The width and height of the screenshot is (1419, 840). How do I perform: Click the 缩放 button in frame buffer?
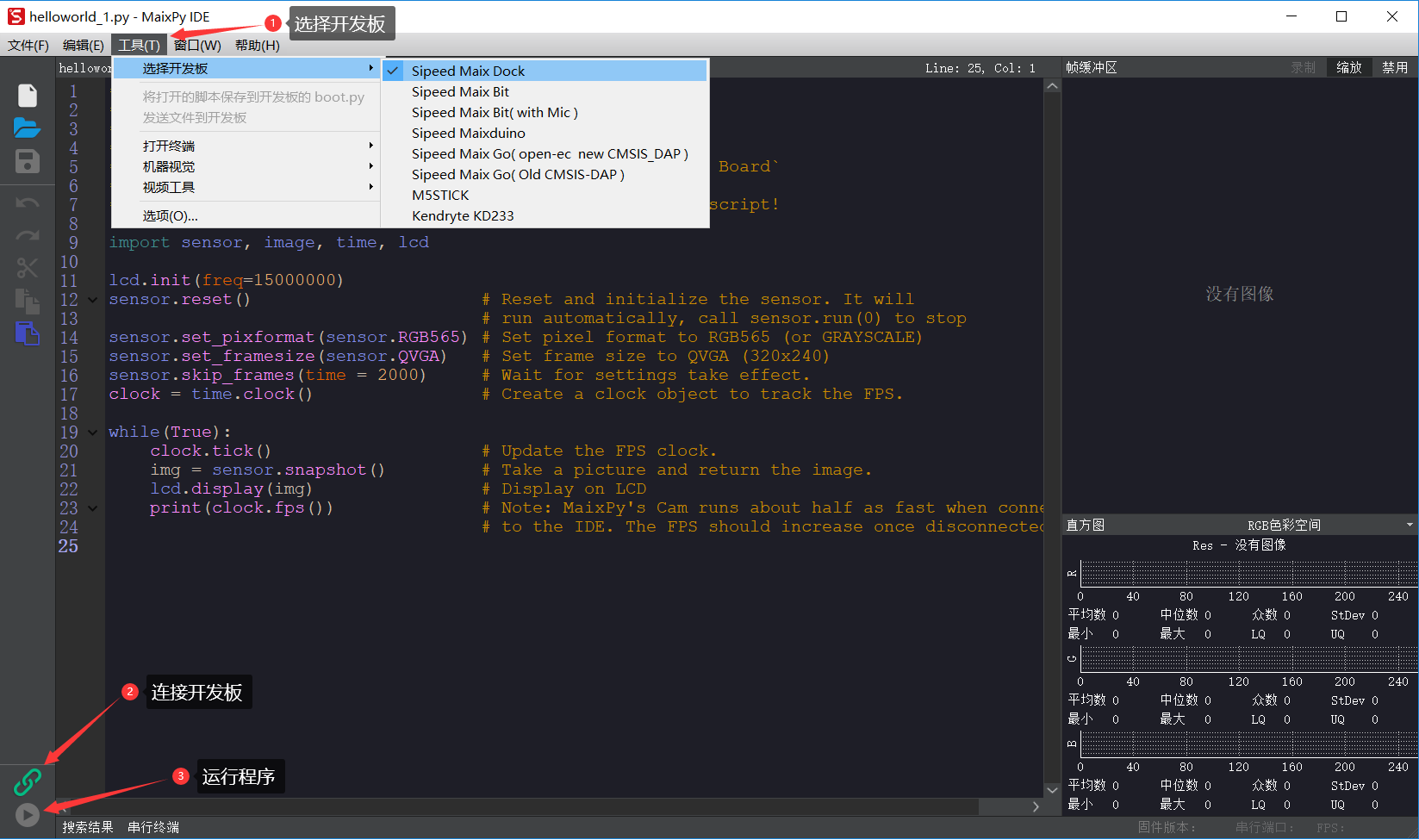tap(1349, 67)
